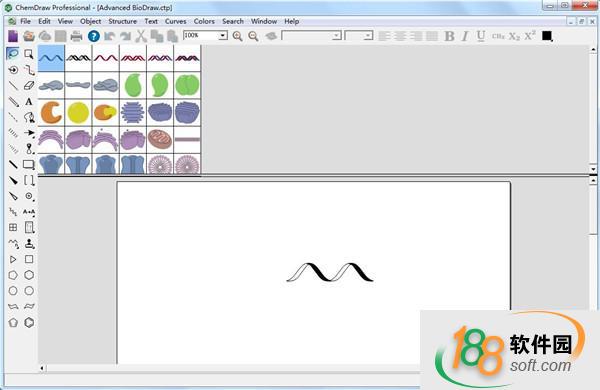Click the black color swatch button

547,36
